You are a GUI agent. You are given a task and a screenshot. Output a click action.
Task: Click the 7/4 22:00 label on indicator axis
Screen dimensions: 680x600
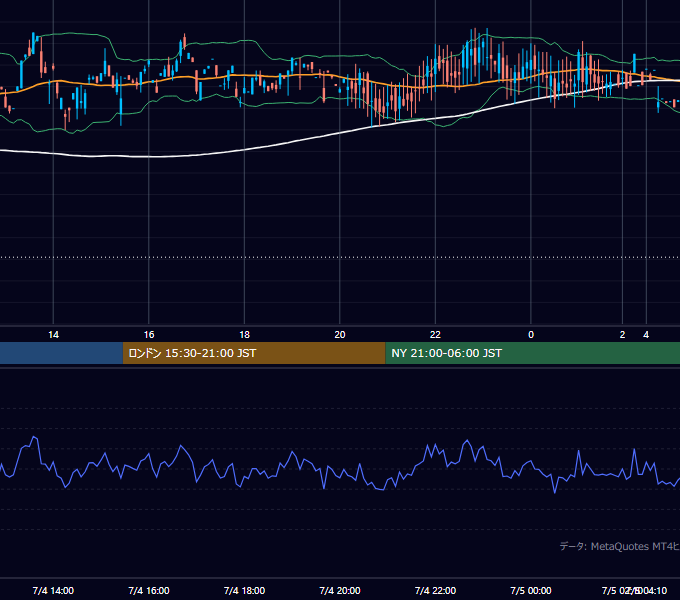[x=435, y=591]
